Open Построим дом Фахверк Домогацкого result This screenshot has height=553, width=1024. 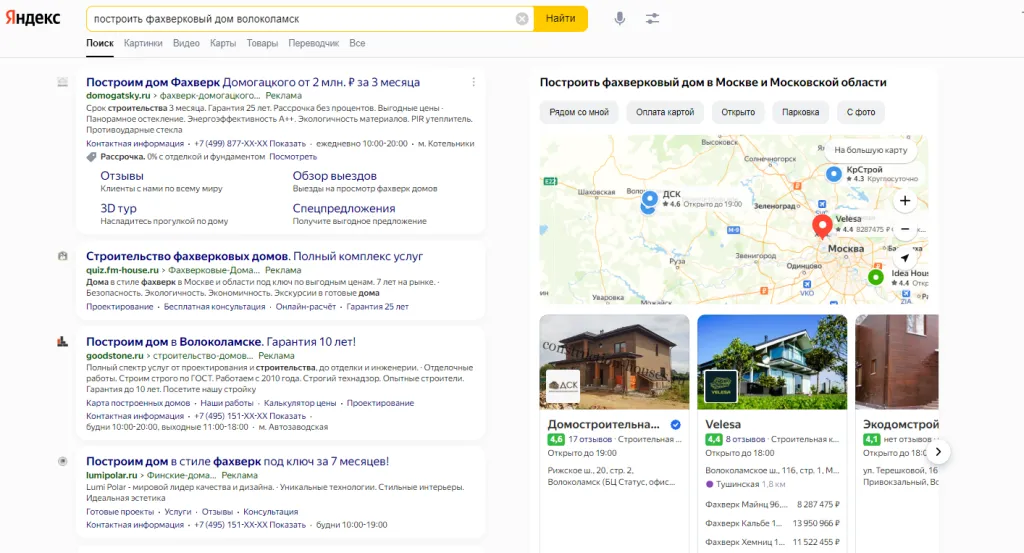[253, 82]
